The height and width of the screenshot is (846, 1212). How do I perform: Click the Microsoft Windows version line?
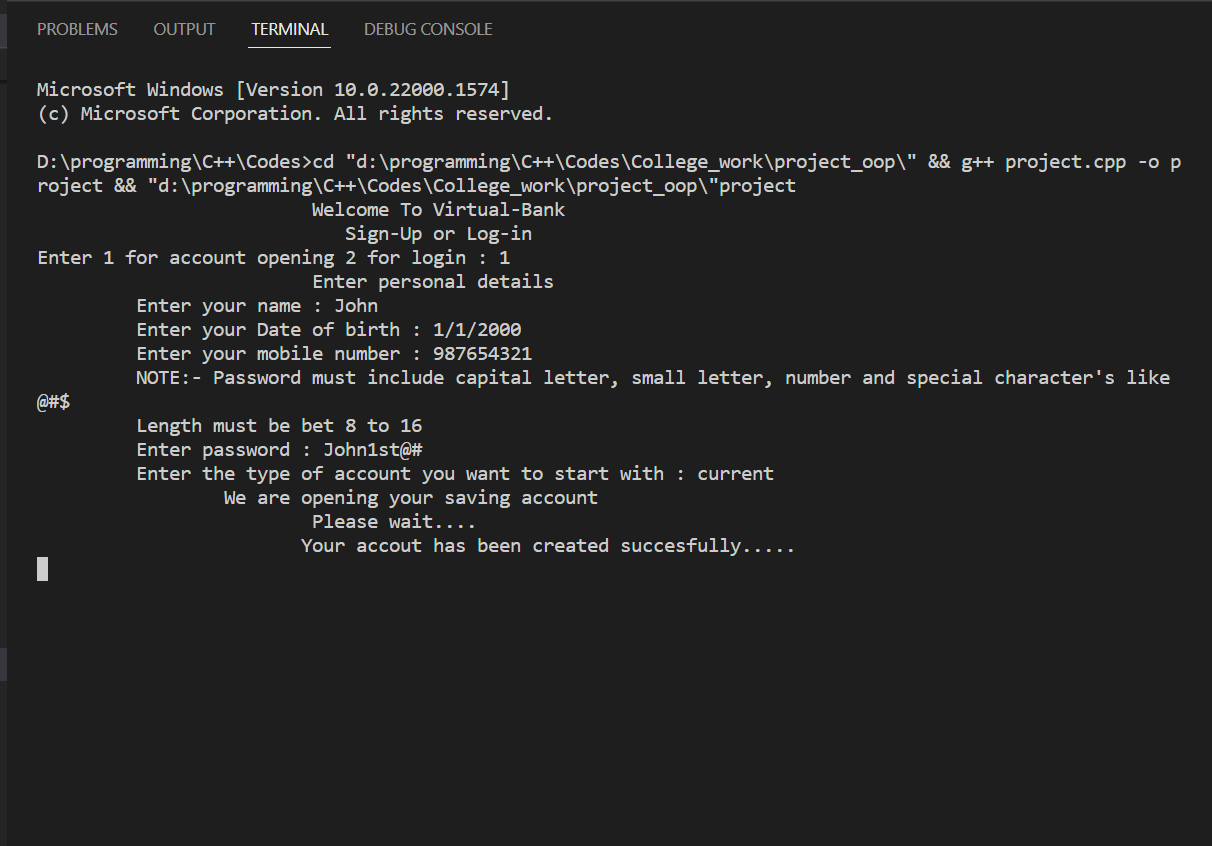(272, 89)
